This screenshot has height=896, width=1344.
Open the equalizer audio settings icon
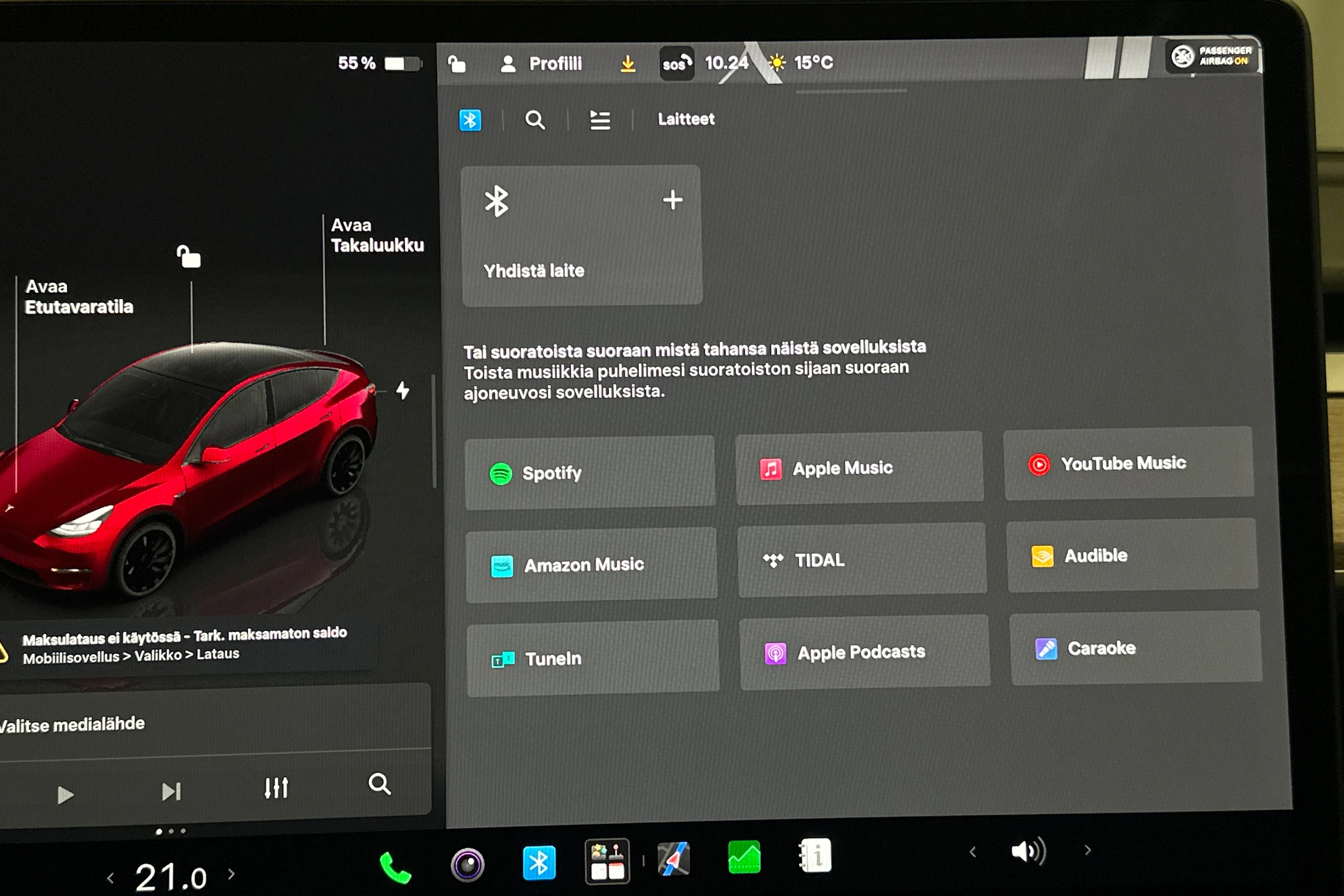(276, 788)
